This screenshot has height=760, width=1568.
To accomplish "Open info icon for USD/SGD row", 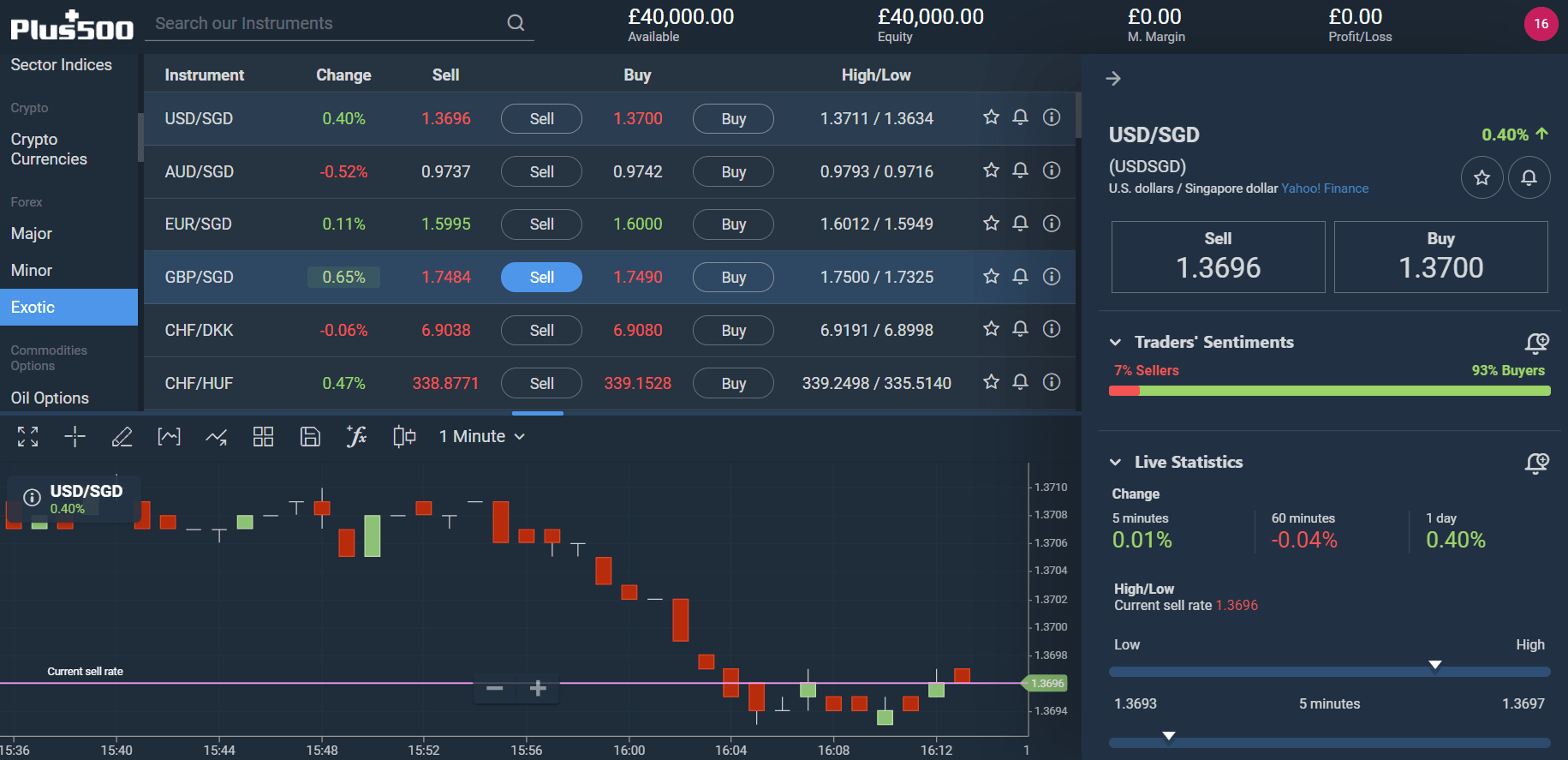I will (x=1052, y=117).
